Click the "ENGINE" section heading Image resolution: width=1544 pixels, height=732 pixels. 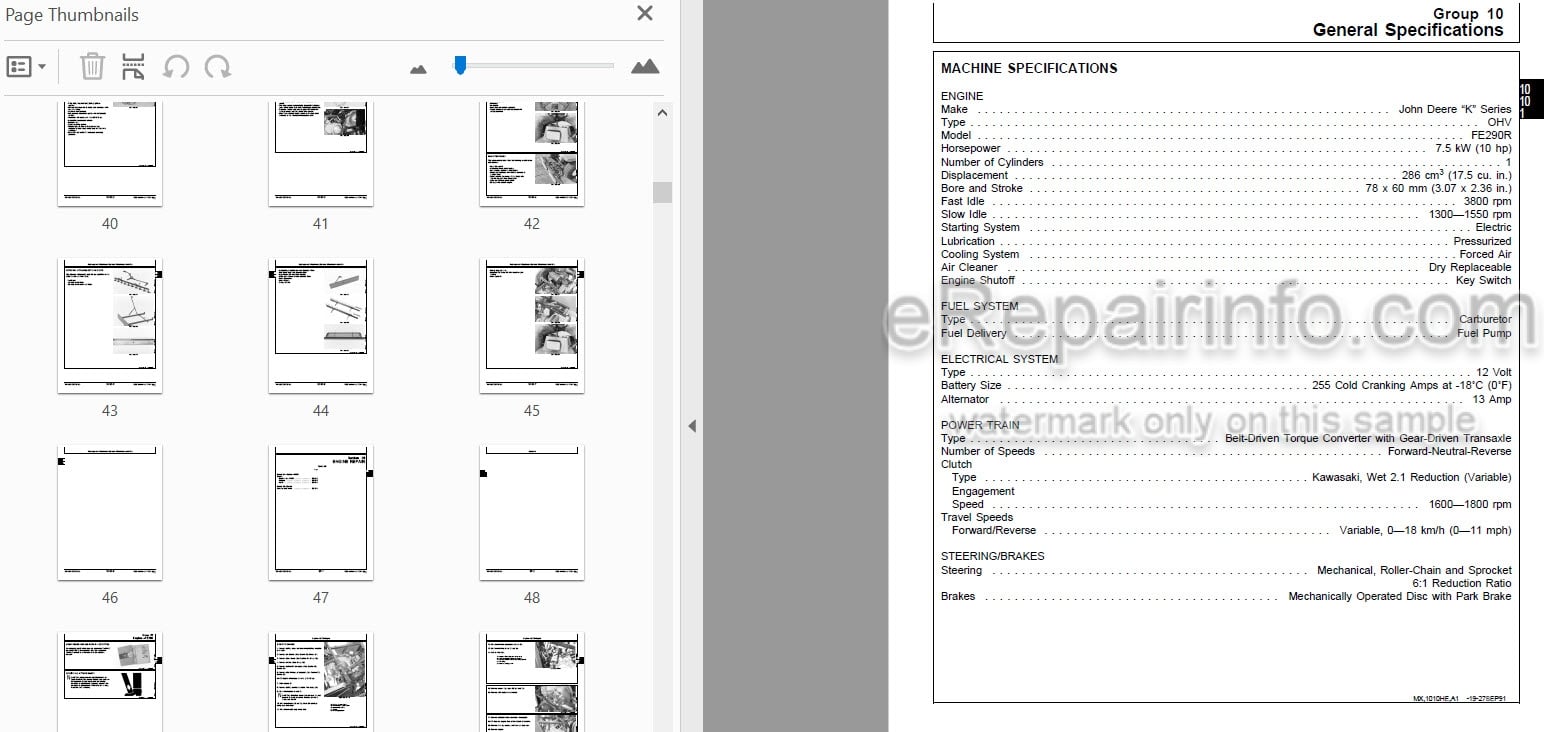pos(962,96)
